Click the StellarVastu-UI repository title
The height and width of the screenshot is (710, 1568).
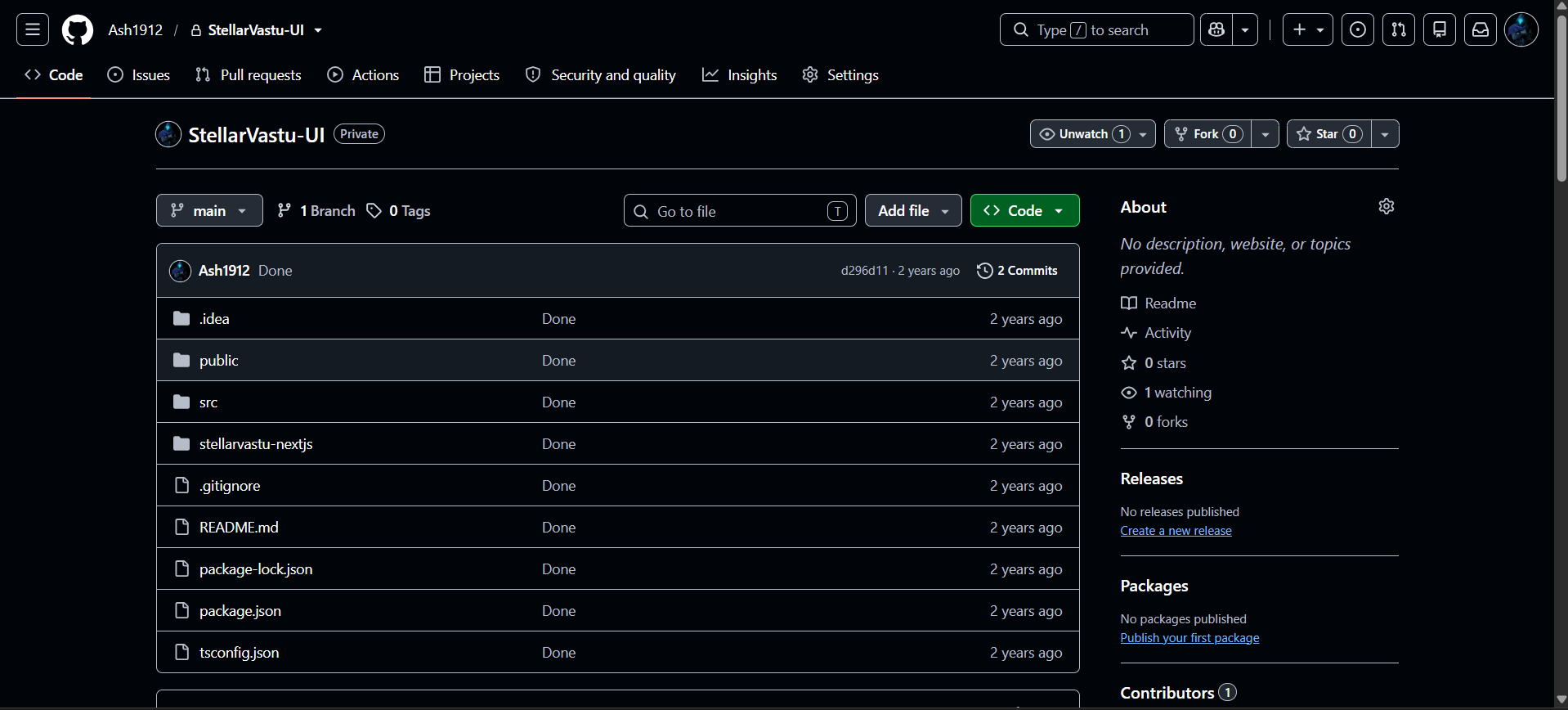pos(257,135)
